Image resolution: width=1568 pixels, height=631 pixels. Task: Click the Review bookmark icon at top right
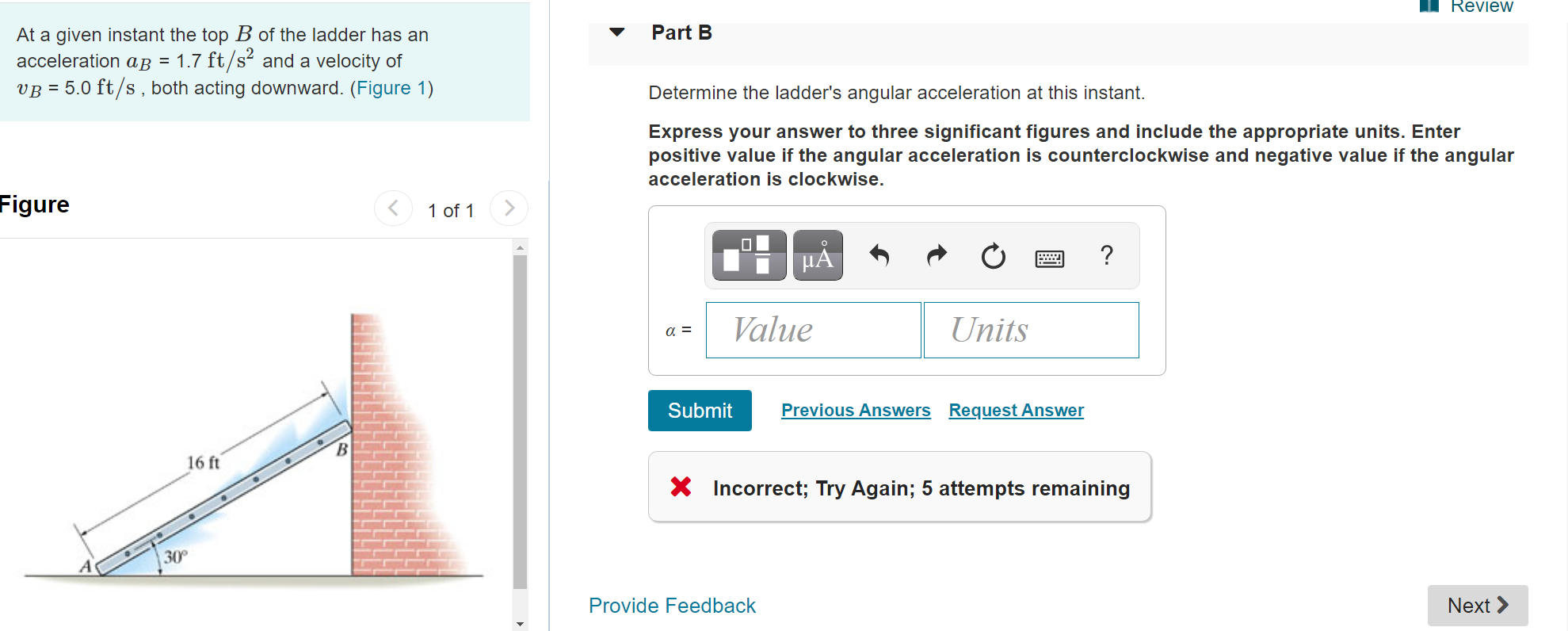point(1429,7)
